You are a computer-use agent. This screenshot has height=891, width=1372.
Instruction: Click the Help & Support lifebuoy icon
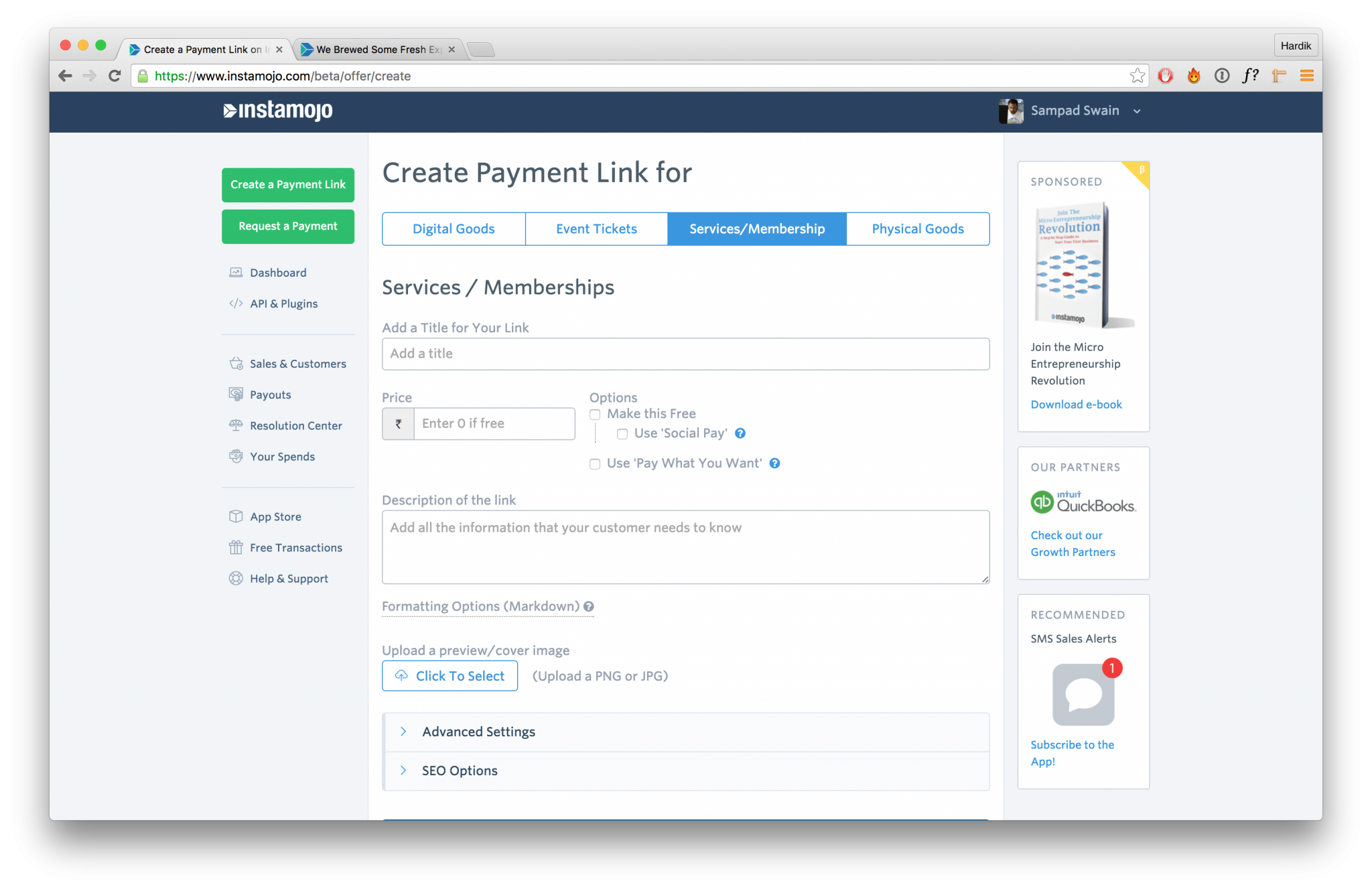coord(236,578)
